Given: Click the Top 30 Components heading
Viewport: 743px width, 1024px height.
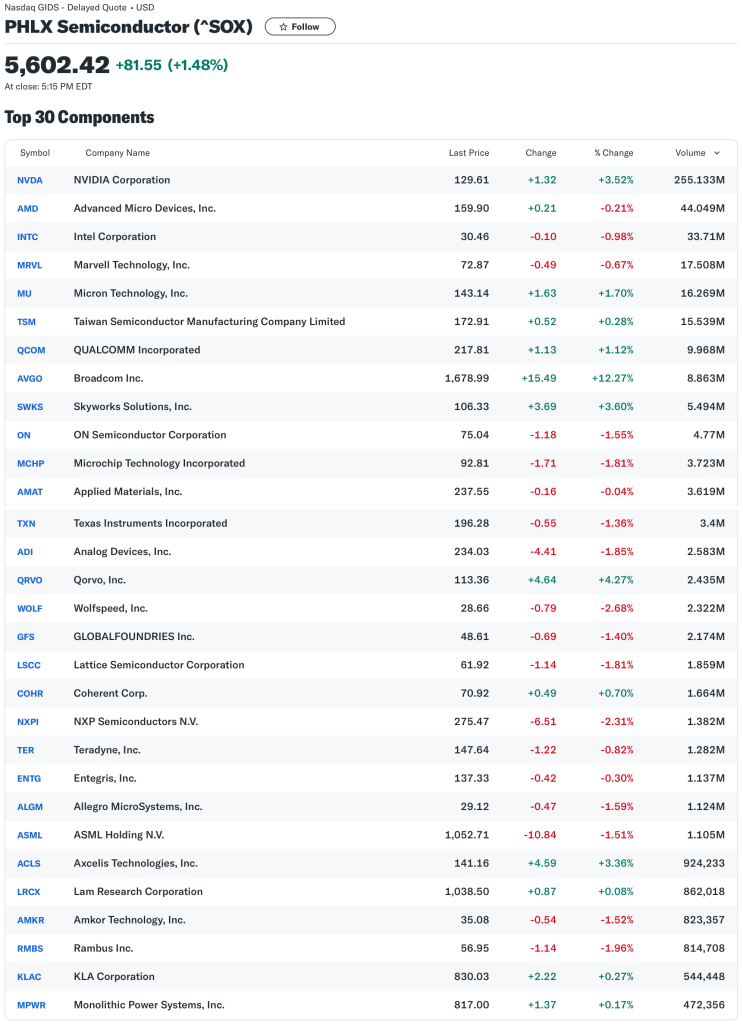Looking at the screenshot, I should [80, 117].
